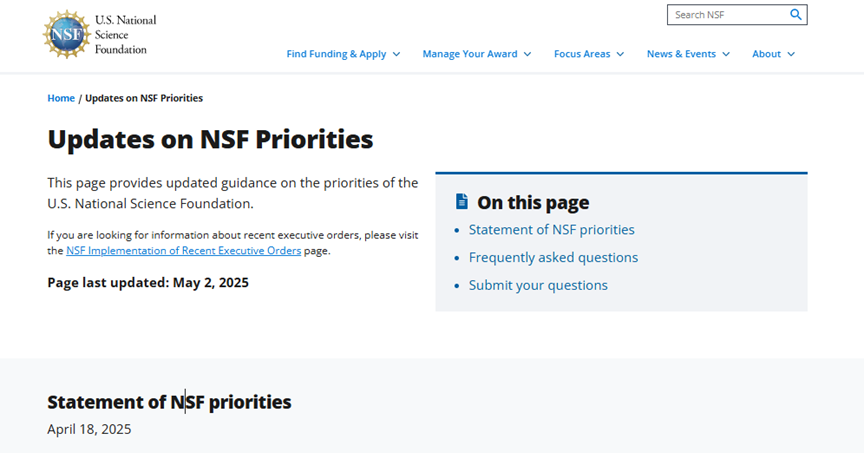Screen dimensions: 864x453
Task: Expand the Focus Areas chevron
Action: [621, 54]
